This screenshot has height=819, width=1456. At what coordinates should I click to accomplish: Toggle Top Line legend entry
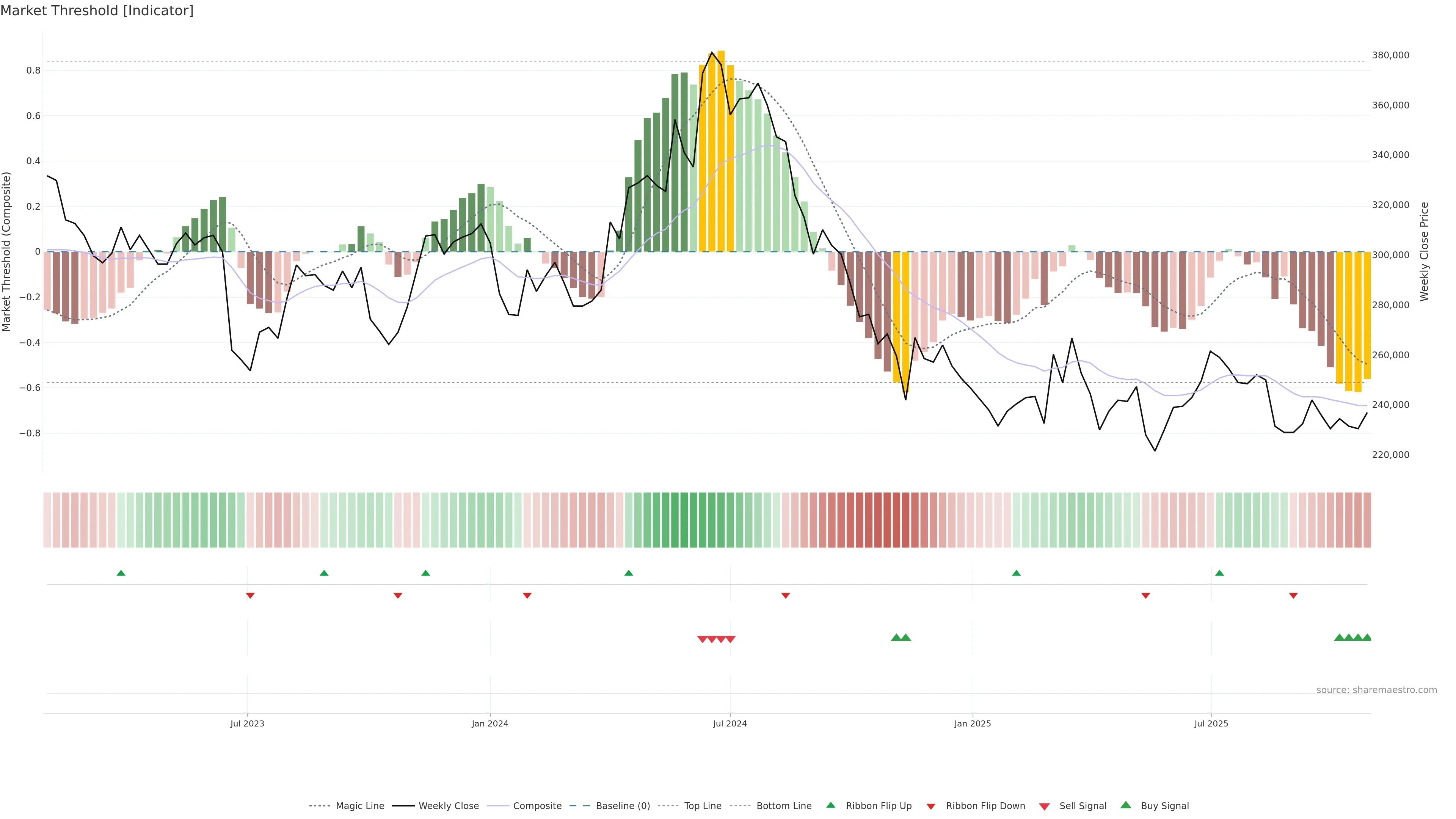[703, 806]
